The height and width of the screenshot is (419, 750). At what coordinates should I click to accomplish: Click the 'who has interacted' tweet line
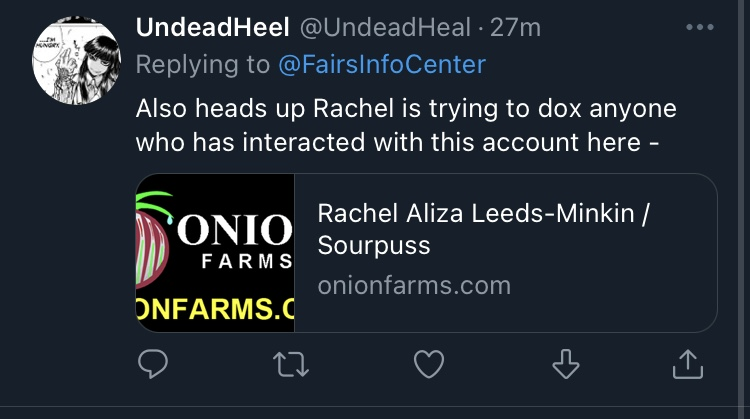pyautogui.click(x=397, y=142)
